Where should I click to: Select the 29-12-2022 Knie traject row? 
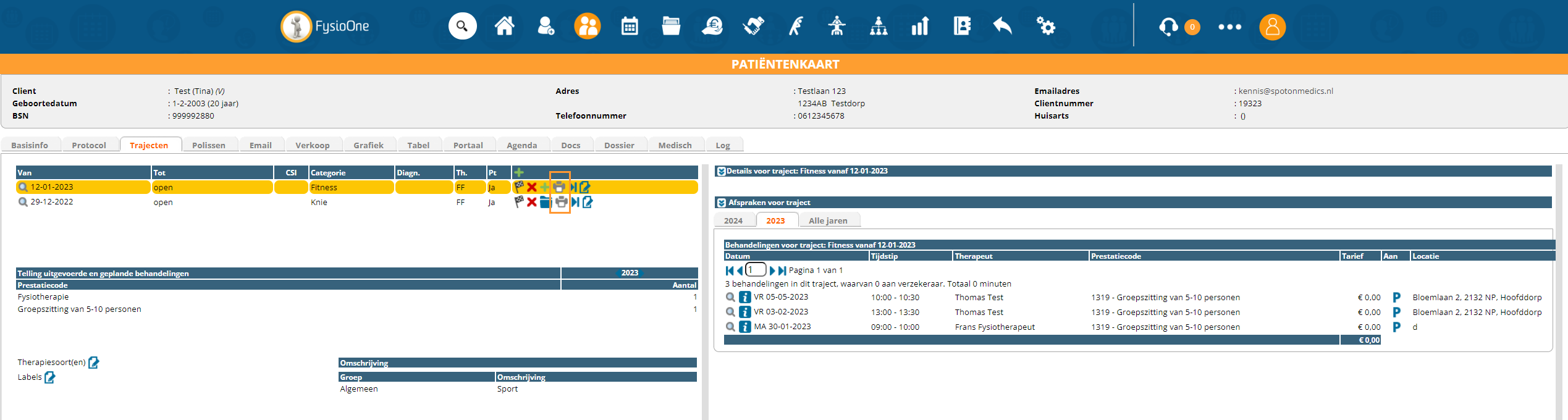tap(52, 202)
